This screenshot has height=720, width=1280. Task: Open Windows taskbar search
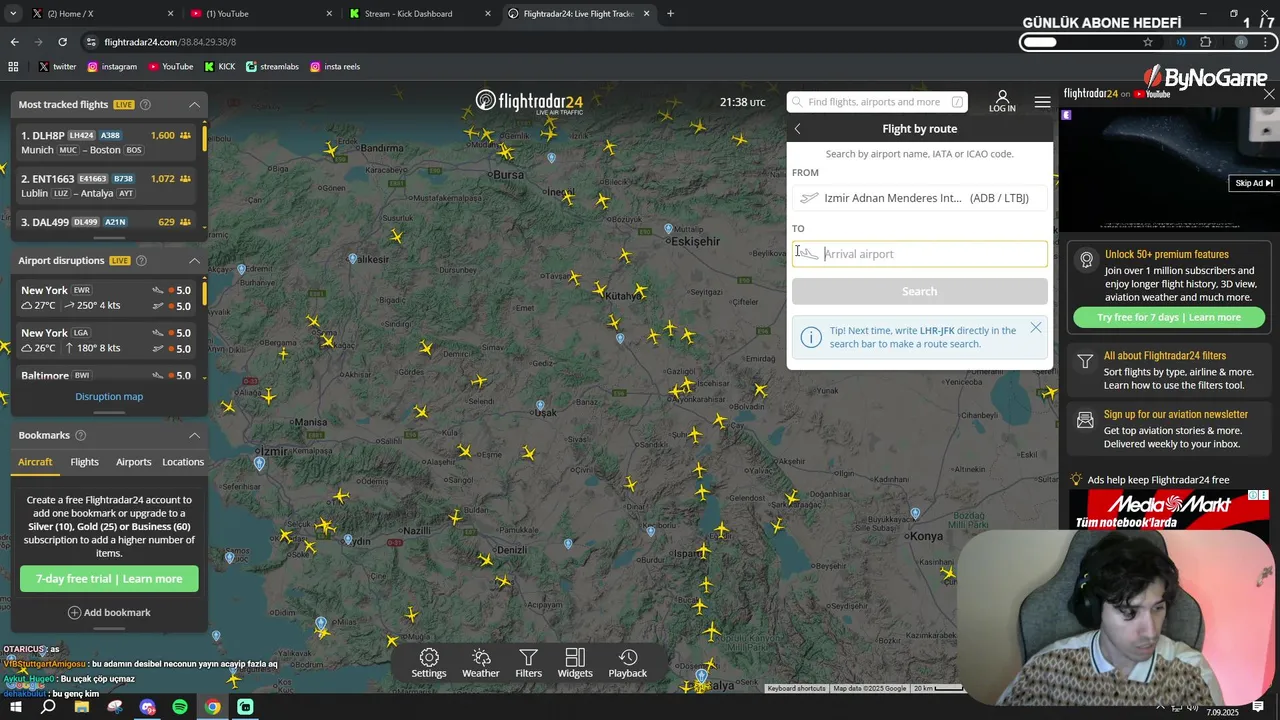pos(48,707)
